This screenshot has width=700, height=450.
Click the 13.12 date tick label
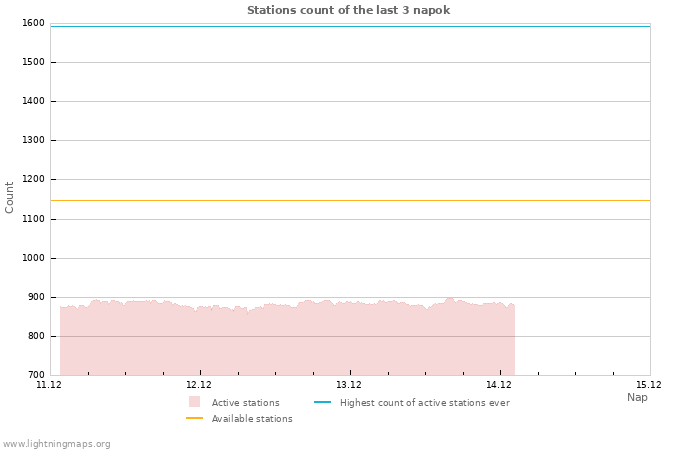coord(349,385)
